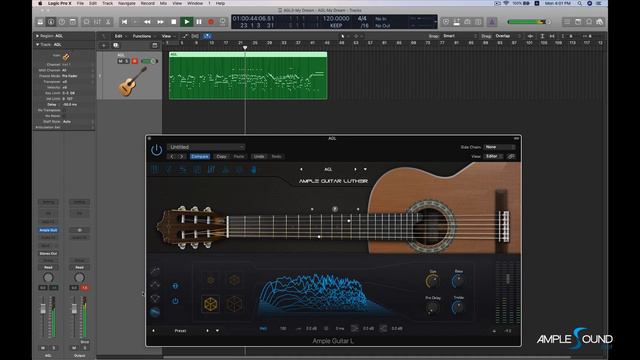Click the Stop transport button
Viewport: 640px width, 360px height.
173,22
